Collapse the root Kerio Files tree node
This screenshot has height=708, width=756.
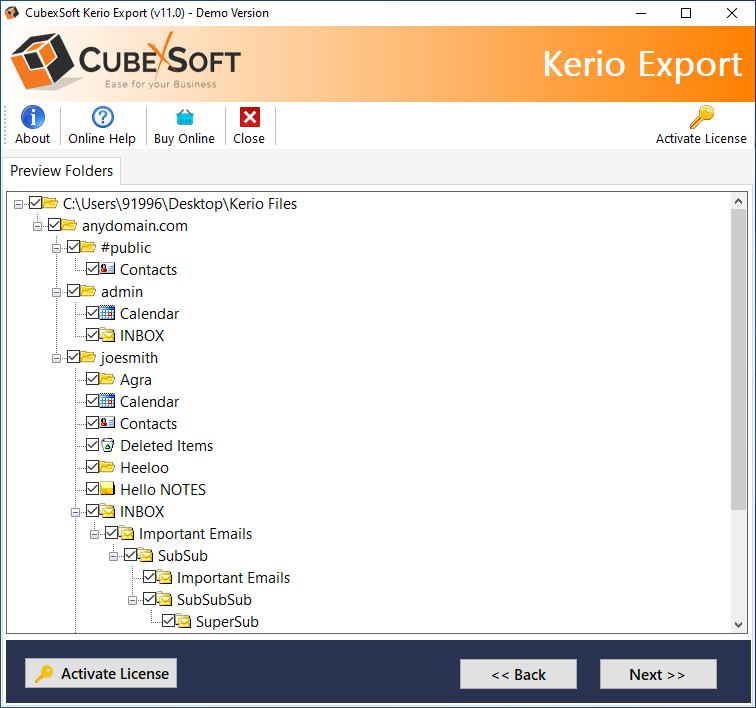pos(18,204)
